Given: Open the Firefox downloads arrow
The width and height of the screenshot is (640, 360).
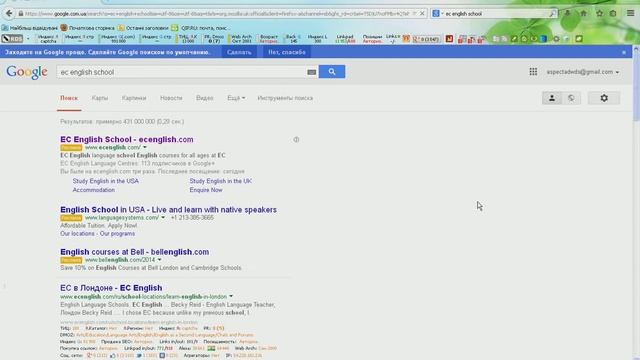Looking at the screenshot, I should (x=567, y=13).
